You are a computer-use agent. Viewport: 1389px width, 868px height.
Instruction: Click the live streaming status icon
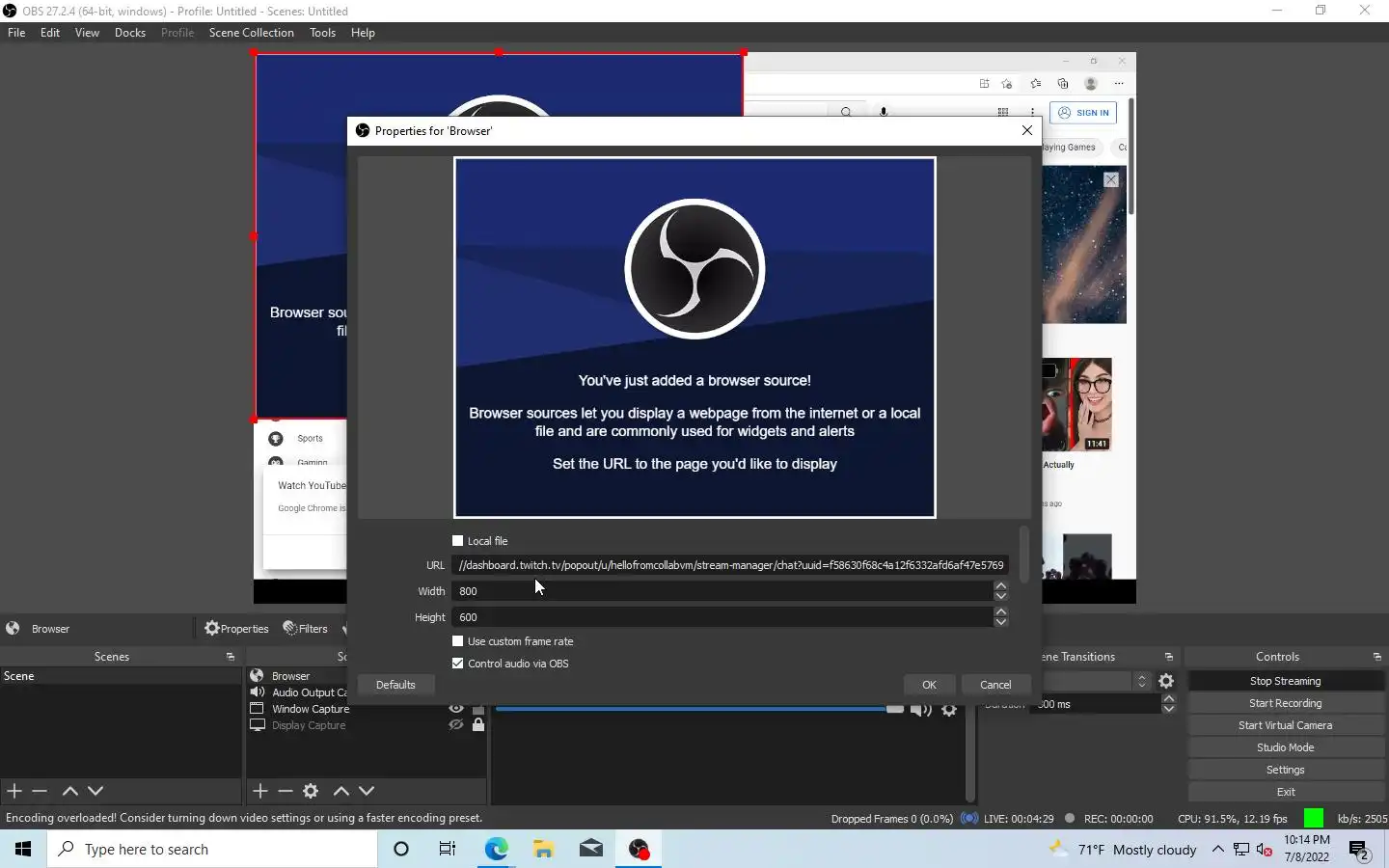point(969,819)
